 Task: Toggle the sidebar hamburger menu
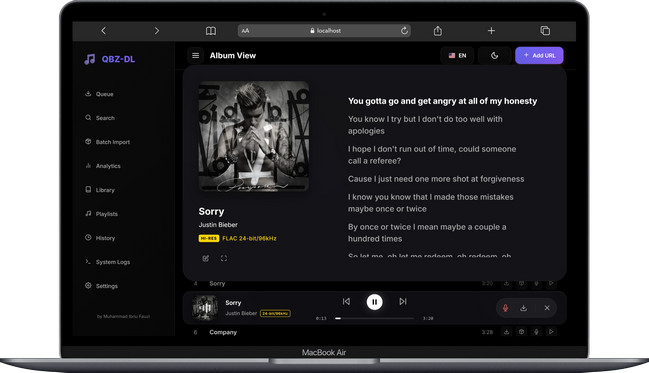195,55
